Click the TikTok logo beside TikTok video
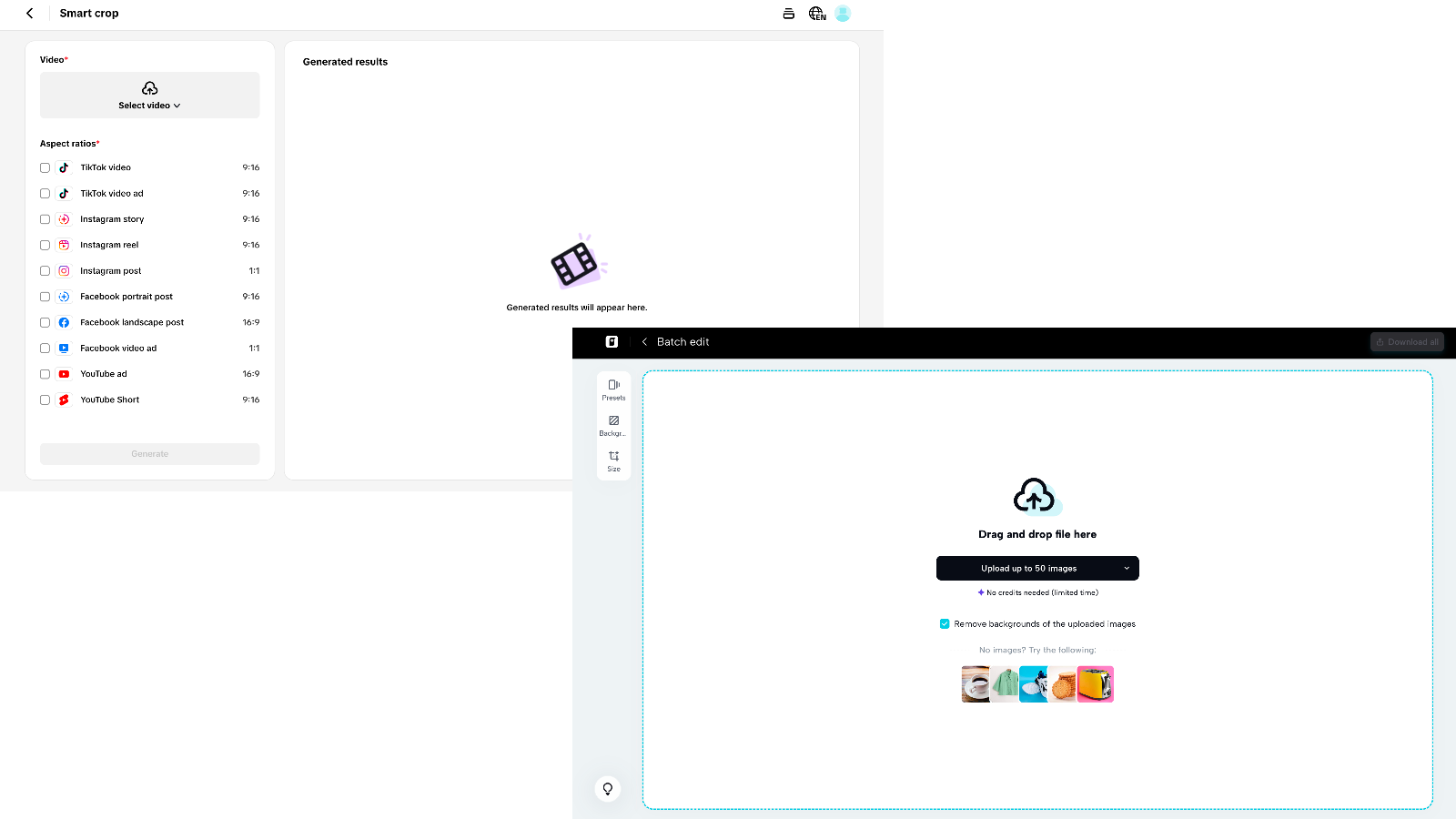The image size is (1456, 819). point(63,167)
